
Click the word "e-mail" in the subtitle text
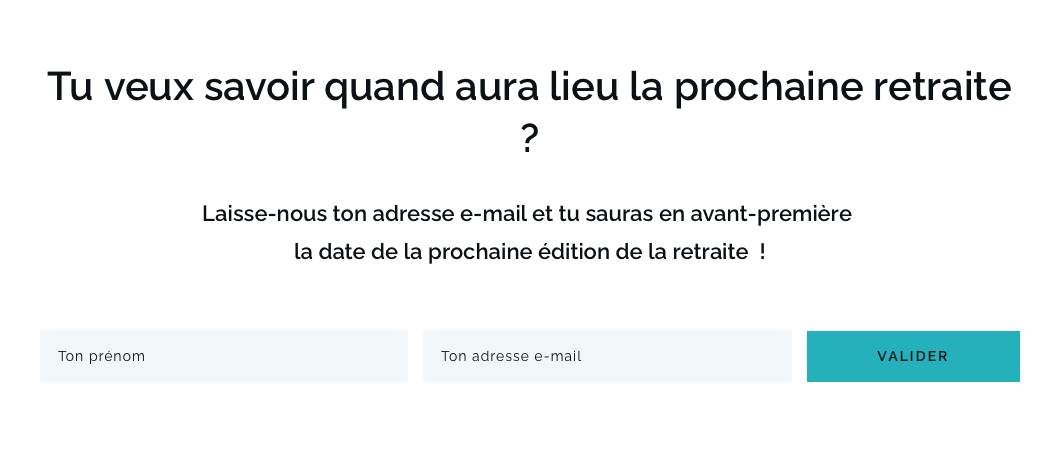(x=493, y=214)
